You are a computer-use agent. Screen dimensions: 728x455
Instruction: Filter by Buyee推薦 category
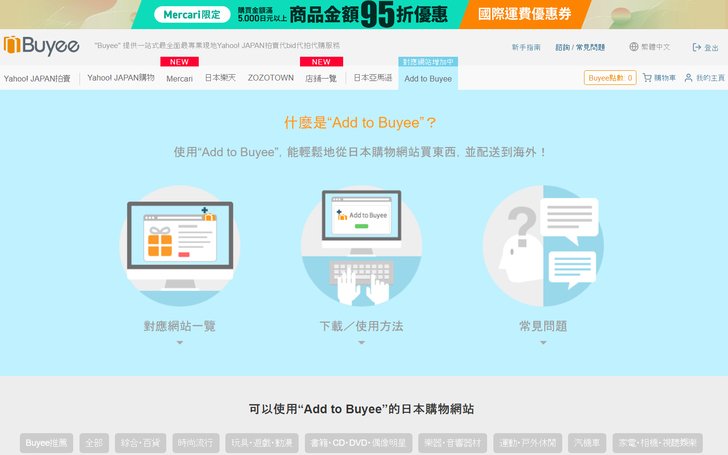point(46,443)
